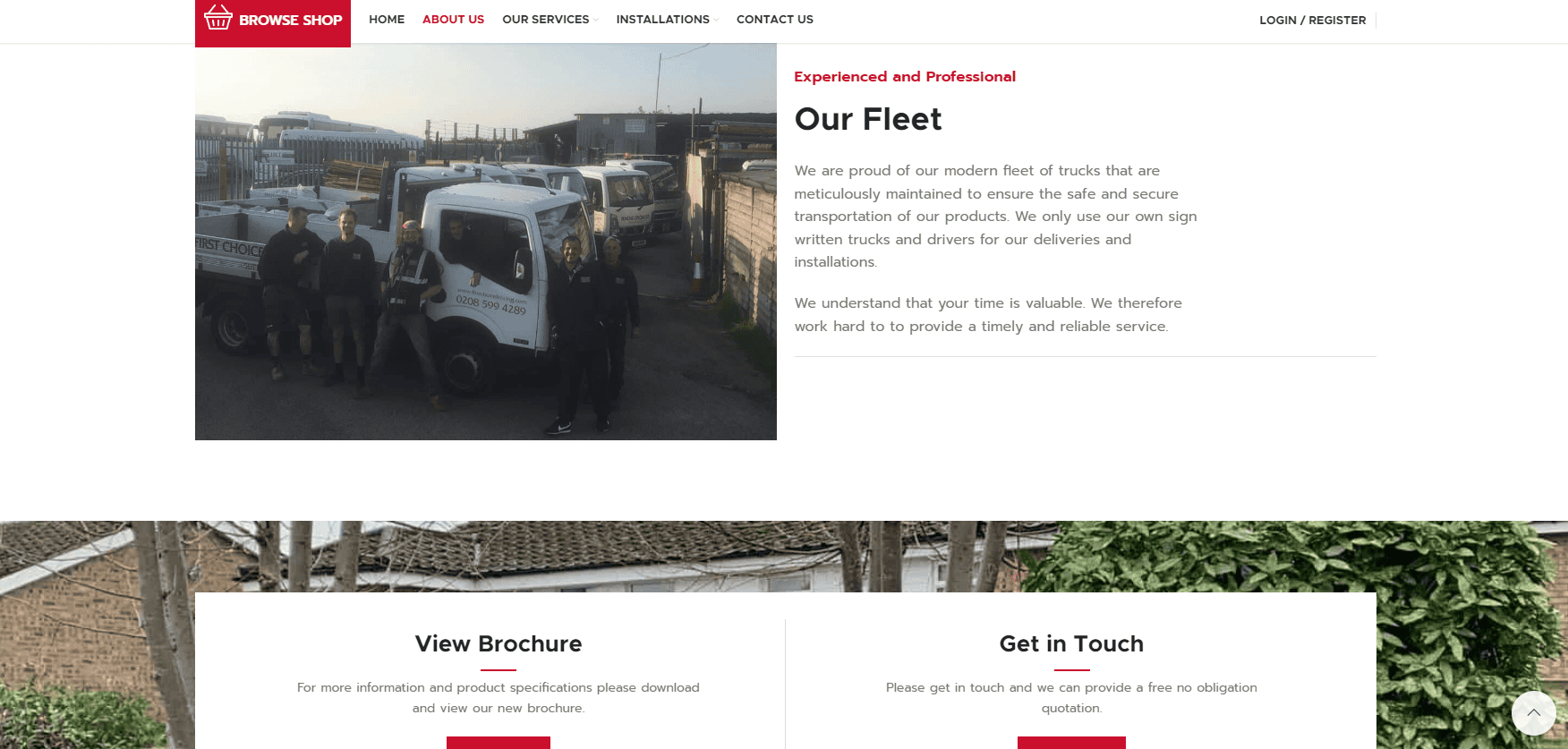Image resolution: width=1568 pixels, height=749 pixels.
Task: Click the Get in Touch heading
Action: click(x=1071, y=643)
